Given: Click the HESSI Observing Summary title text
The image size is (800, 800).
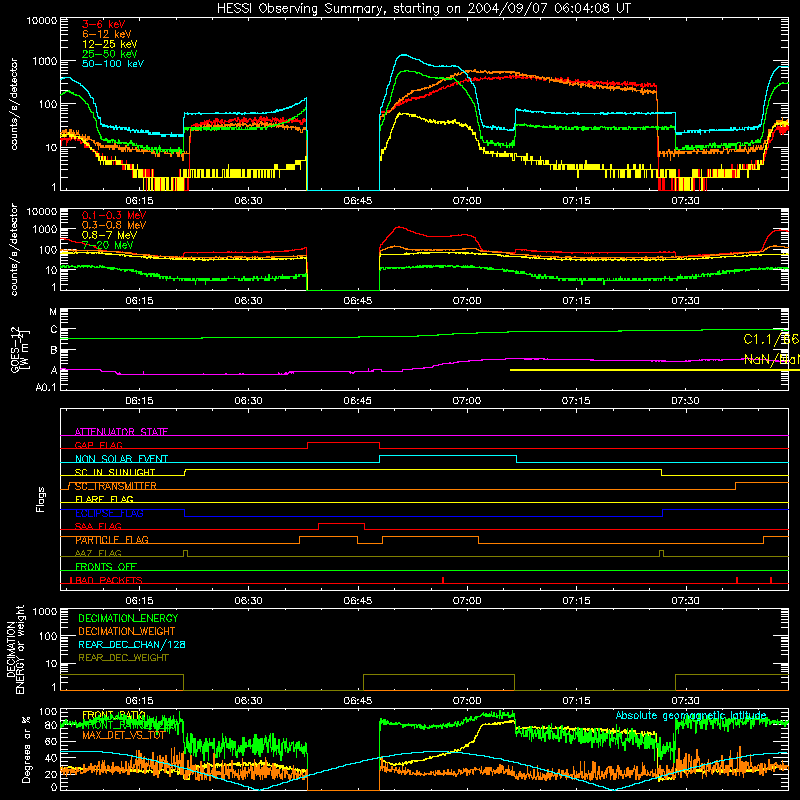Looking at the screenshot, I should (x=423, y=9).
